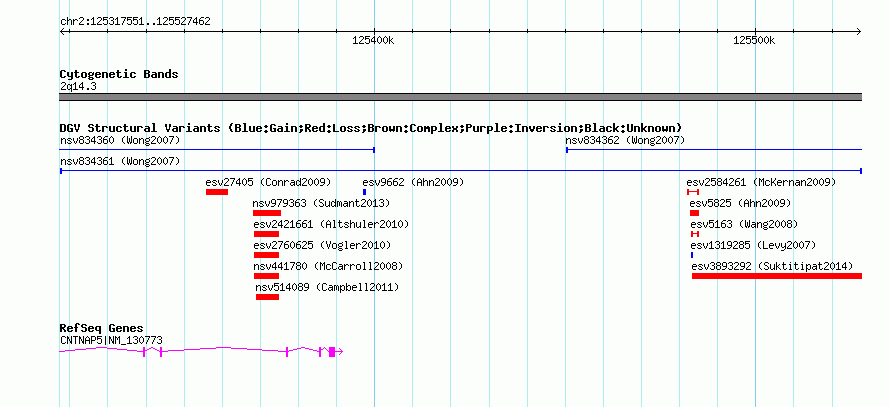Image resolution: width=890 pixels, height=407 pixels.
Task: Click the red bracket glyph of esv2584261
Action: (x=693, y=192)
